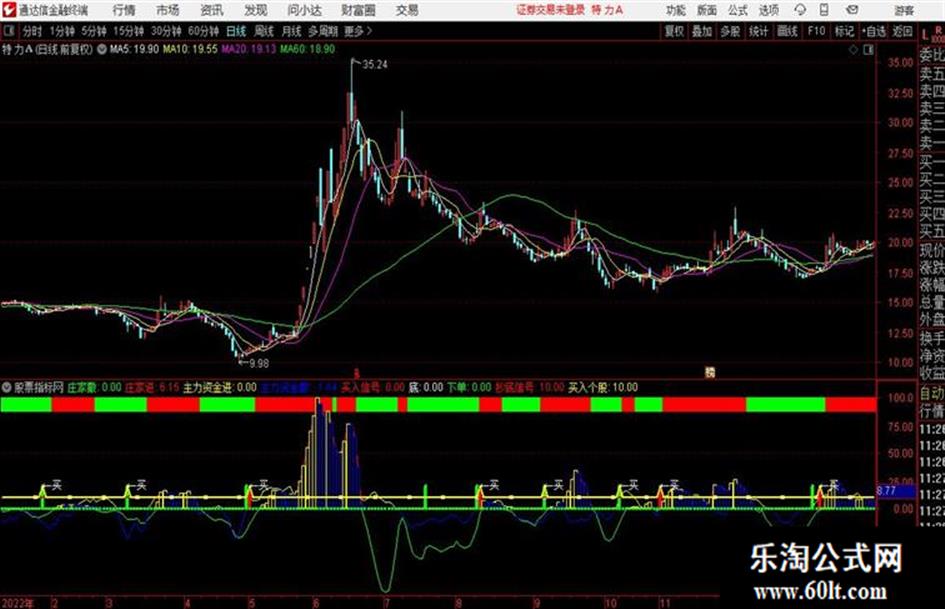Viewport: 945px width, 609px height.
Task: Expand the 股票指标网 indicator dropdown arrow
Action: pyautogui.click(x=7, y=388)
